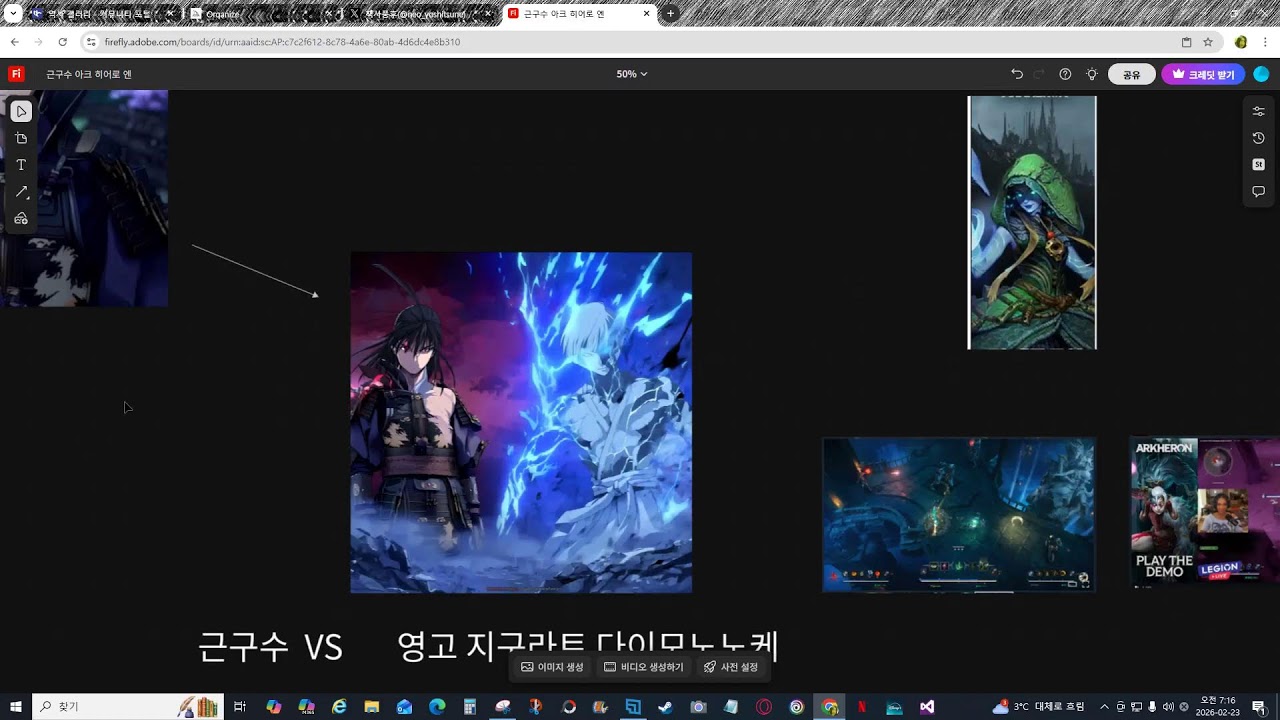1280x720 pixels.
Task: Open the version history panel icon
Action: [x=1258, y=138]
